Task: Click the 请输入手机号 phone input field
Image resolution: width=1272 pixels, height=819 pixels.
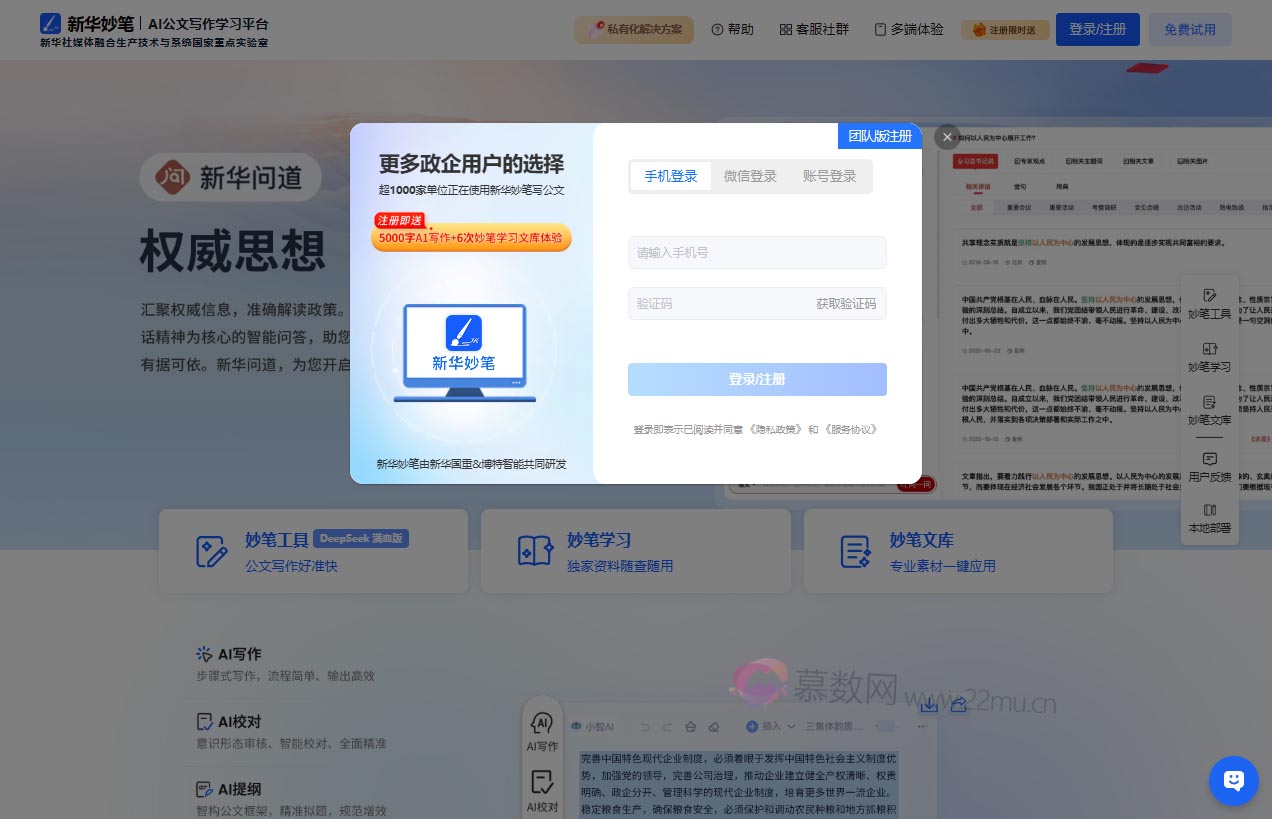Action: (x=757, y=252)
